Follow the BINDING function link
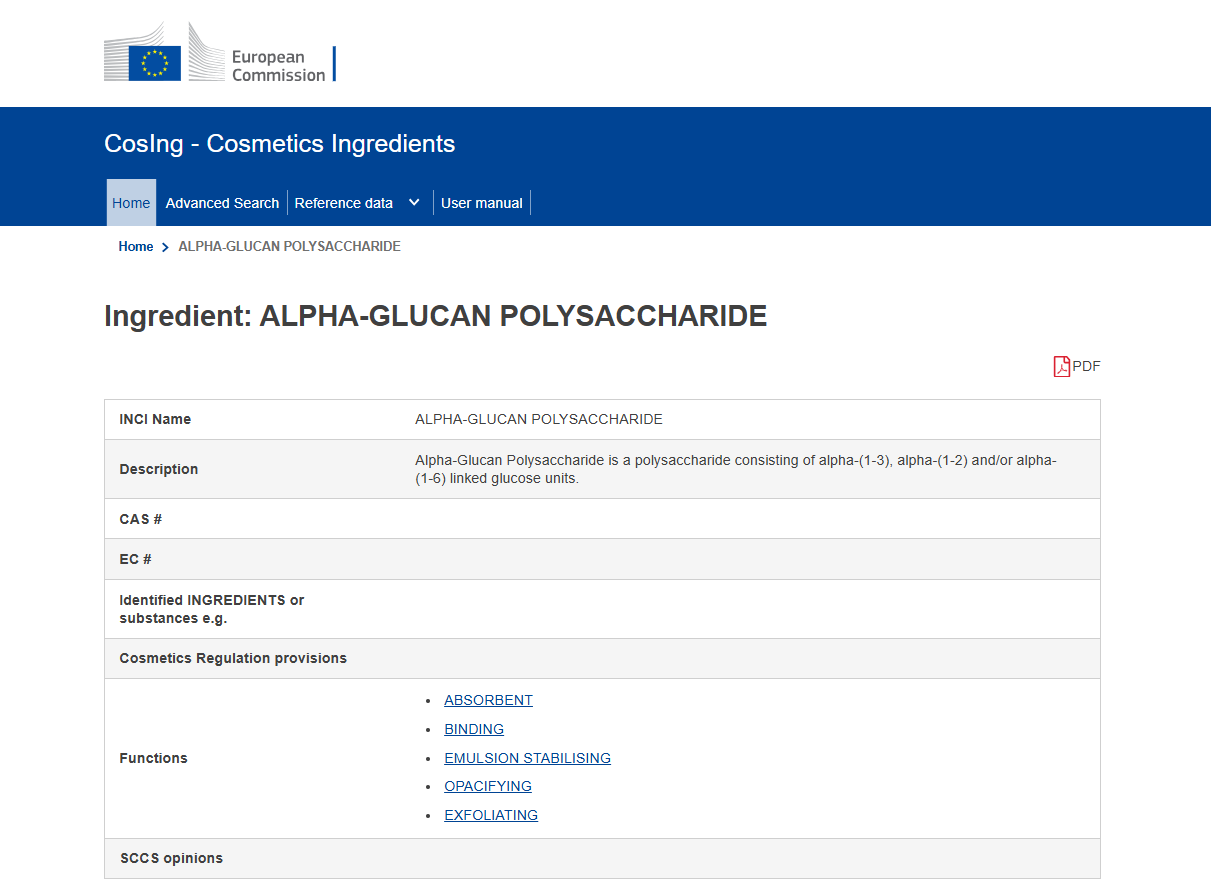 (x=474, y=729)
